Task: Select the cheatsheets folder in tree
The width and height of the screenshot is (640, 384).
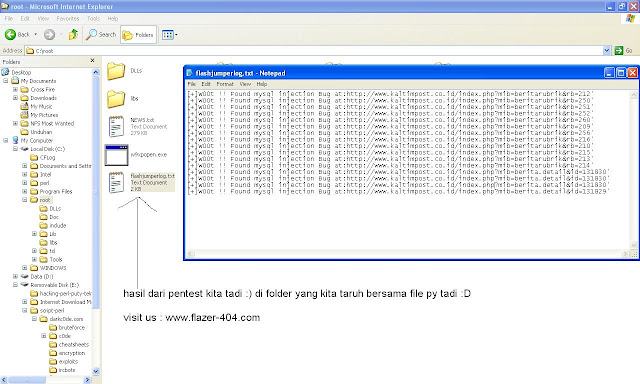Action: 73,344
